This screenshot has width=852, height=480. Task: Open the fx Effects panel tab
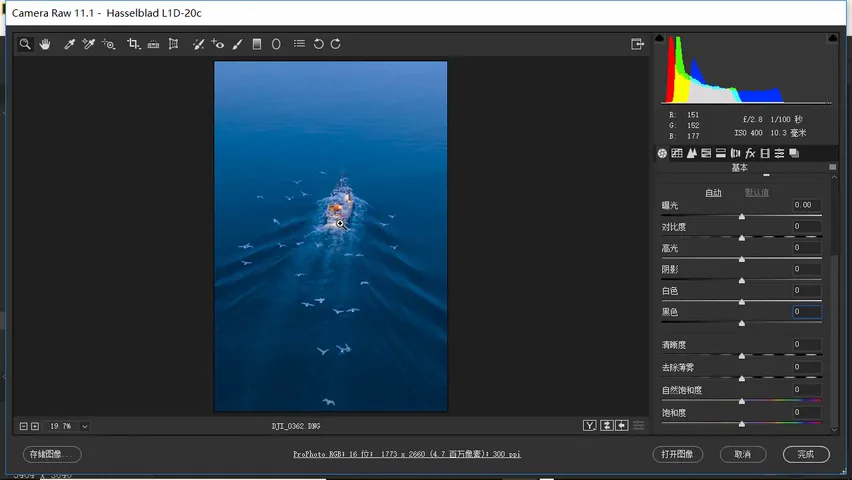pos(750,153)
